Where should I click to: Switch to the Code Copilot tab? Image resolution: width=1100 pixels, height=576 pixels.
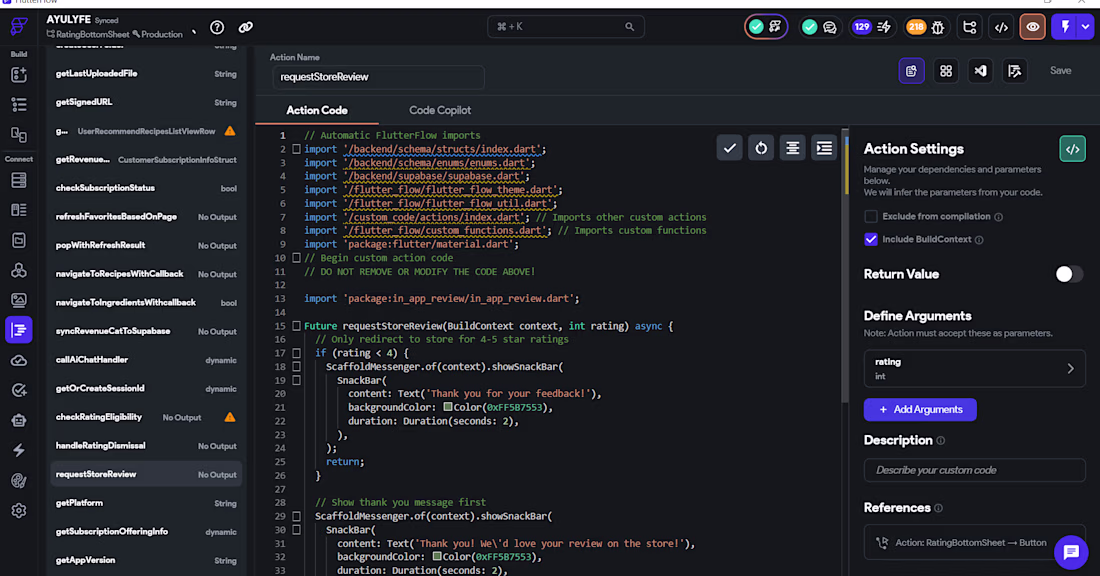click(x=440, y=110)
